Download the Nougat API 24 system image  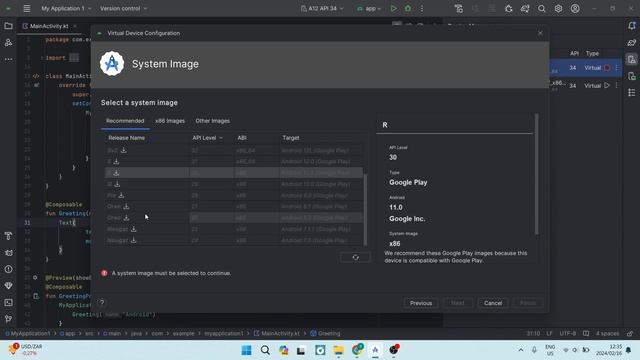pyautogui.click(x=133, y=240)
